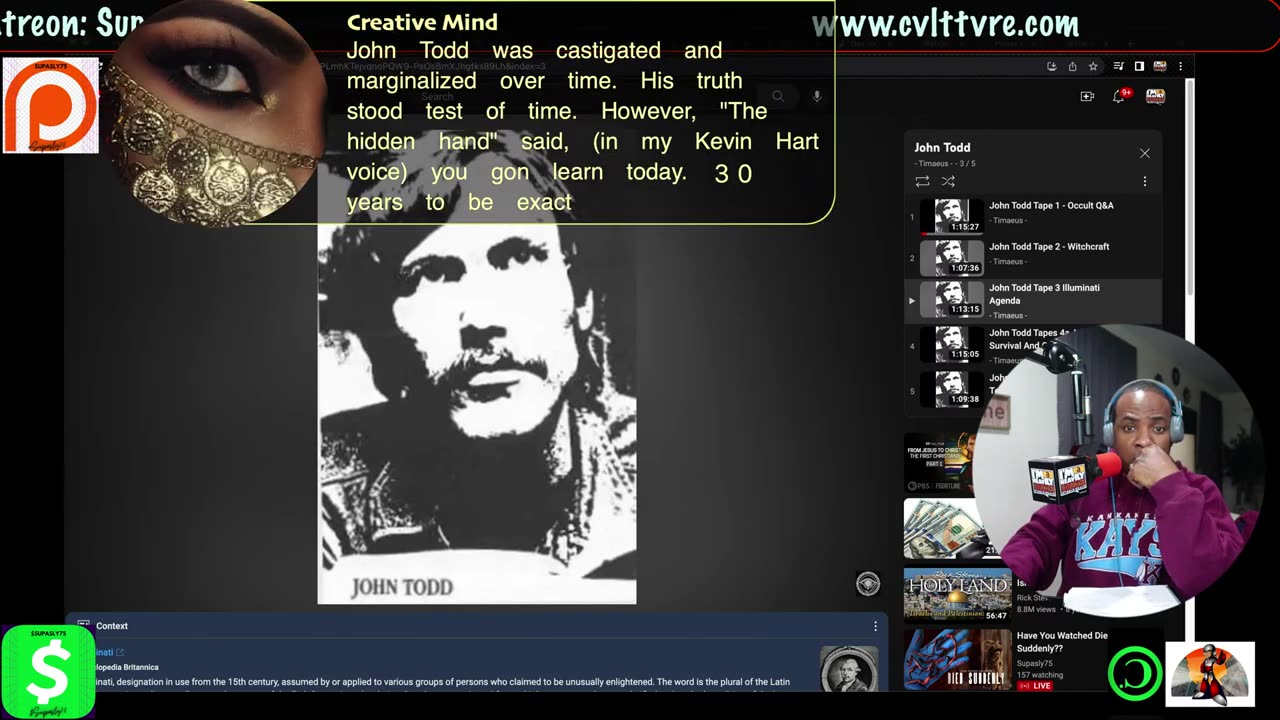Bookmark this page with the star icon

(x=1093, y=66)
